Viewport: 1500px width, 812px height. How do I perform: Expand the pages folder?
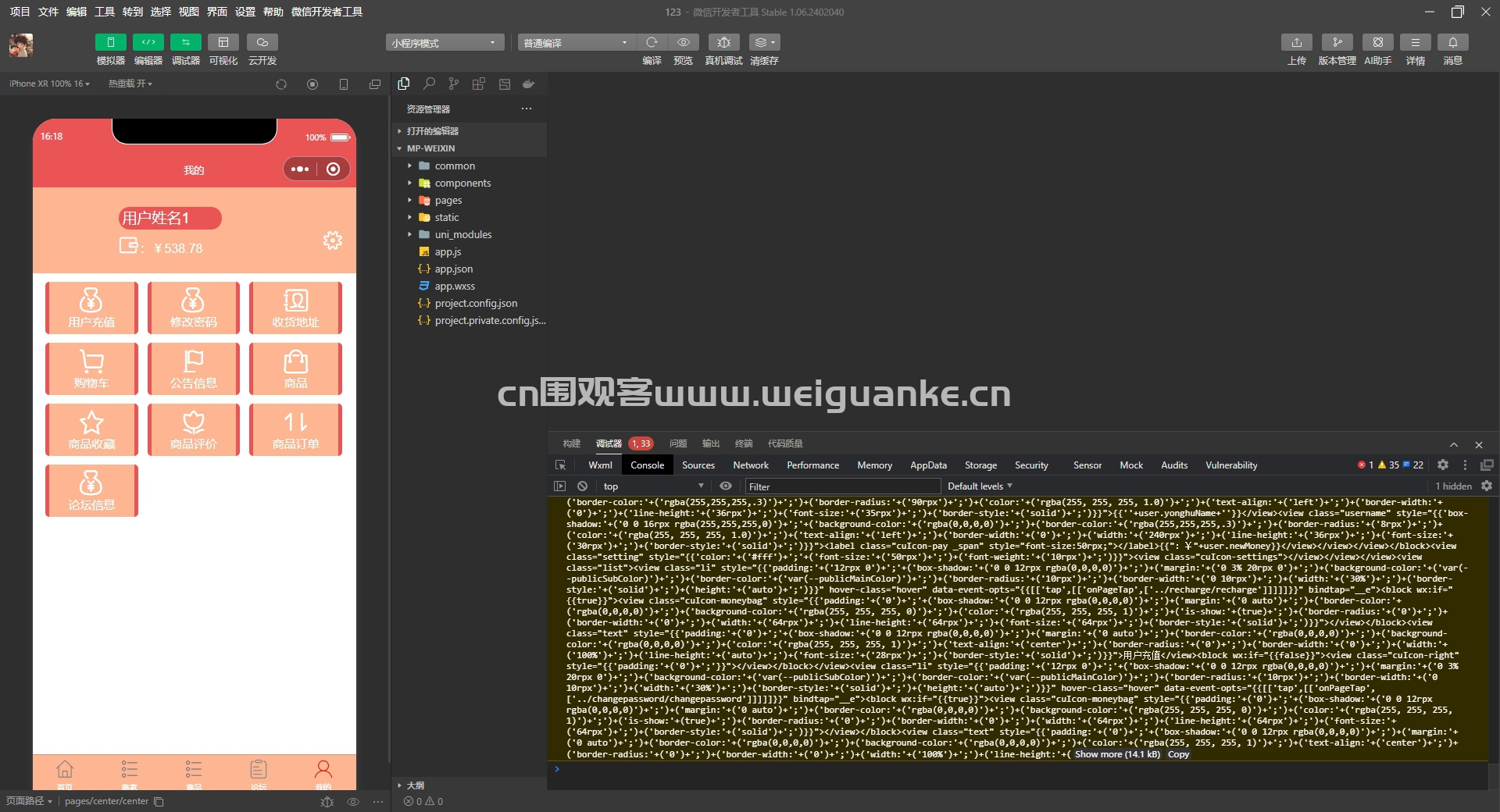[x=469, y=200]
